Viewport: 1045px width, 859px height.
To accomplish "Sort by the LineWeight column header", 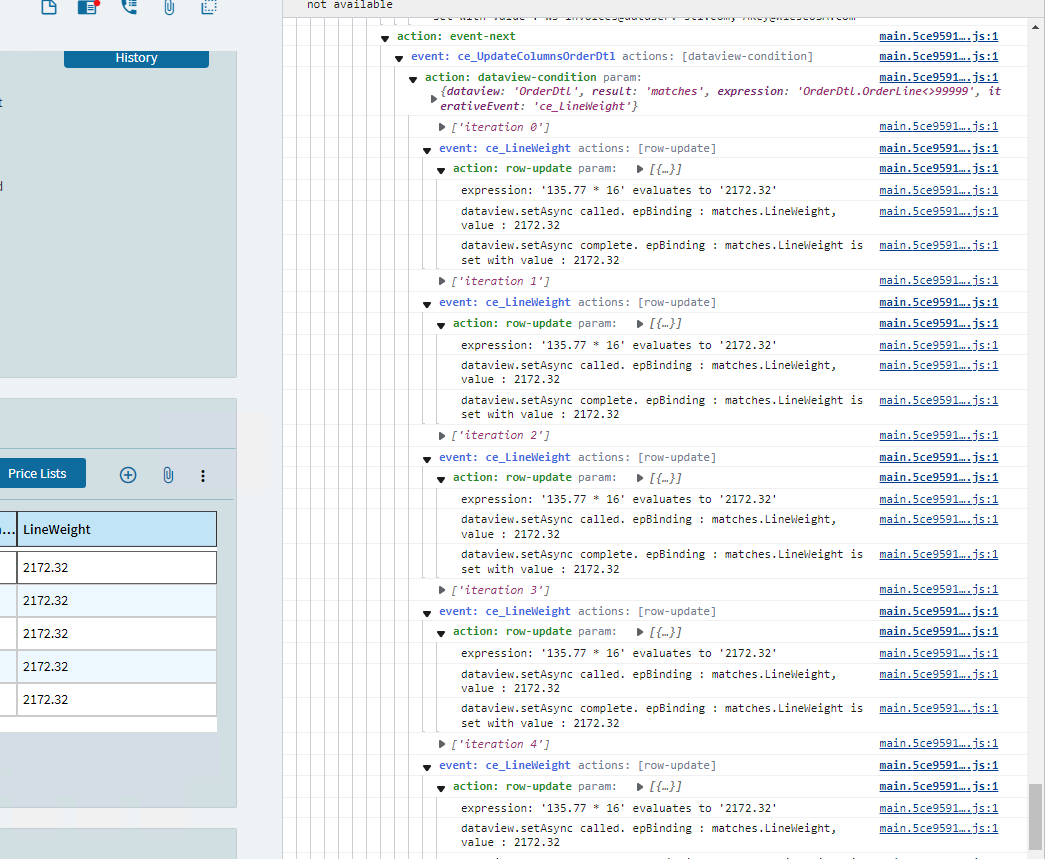I will 117,529.
